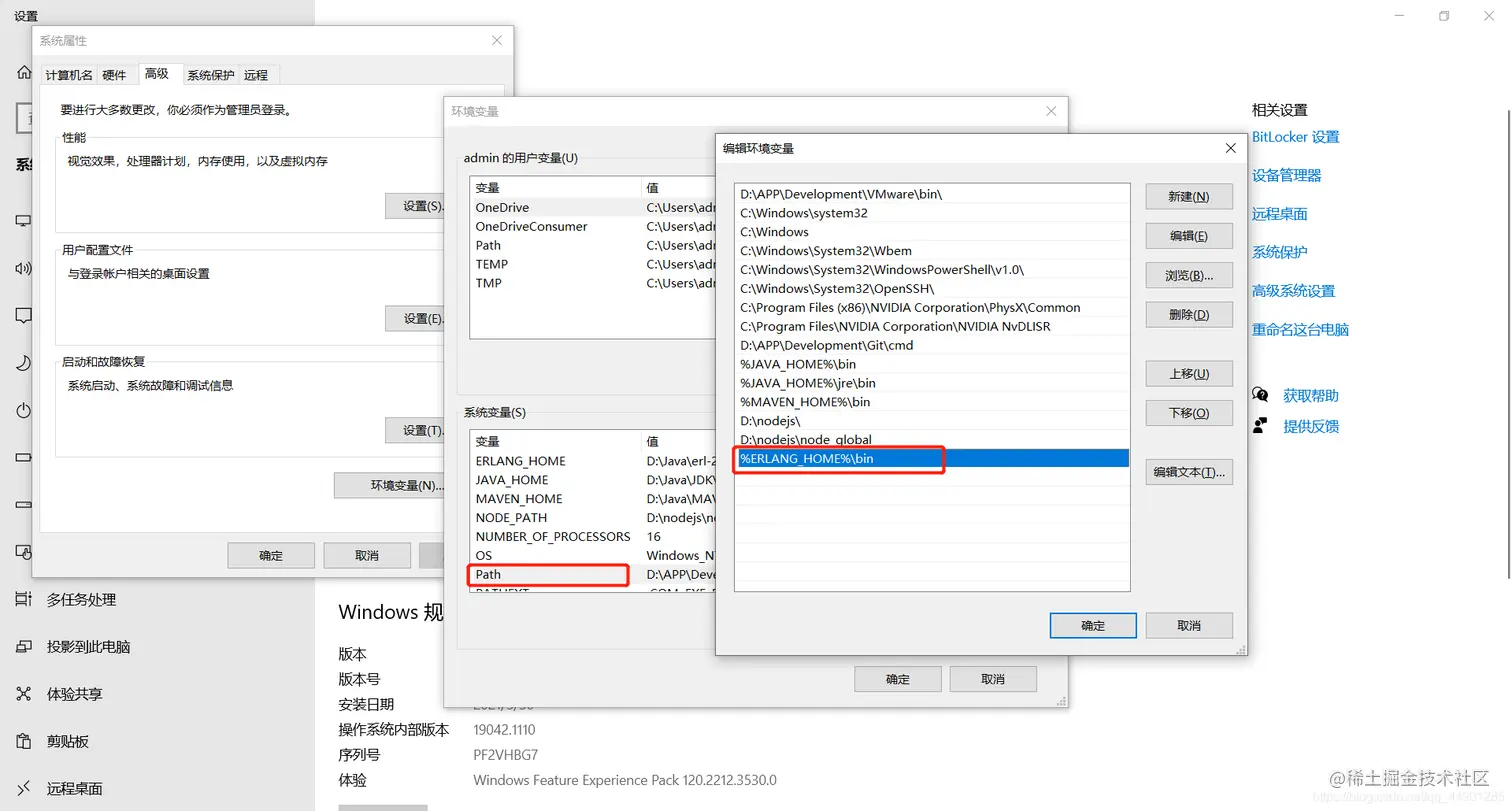Select the D:\nodejs\node_global entry
This screenshot has width=1512, height=811.
click(x=932, y=439)
